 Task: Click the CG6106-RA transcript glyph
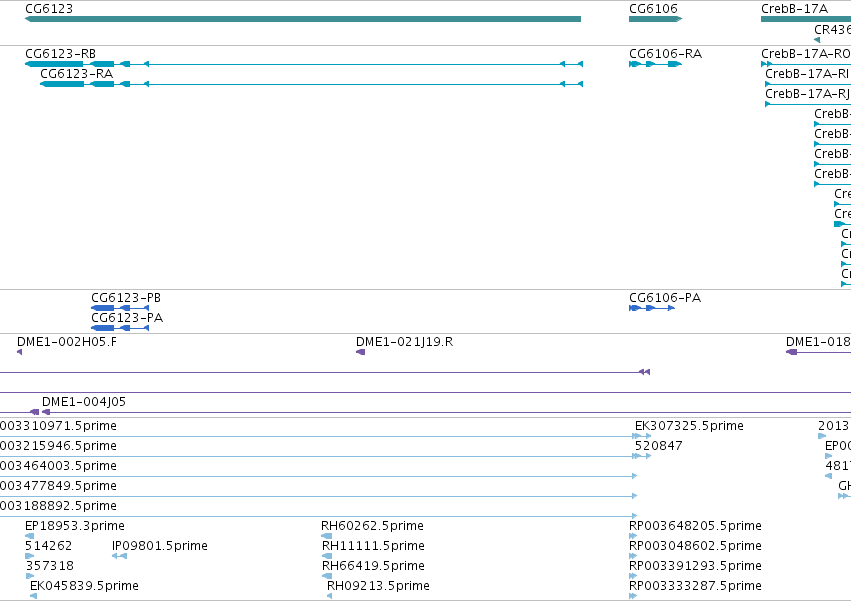pos(655,64)
